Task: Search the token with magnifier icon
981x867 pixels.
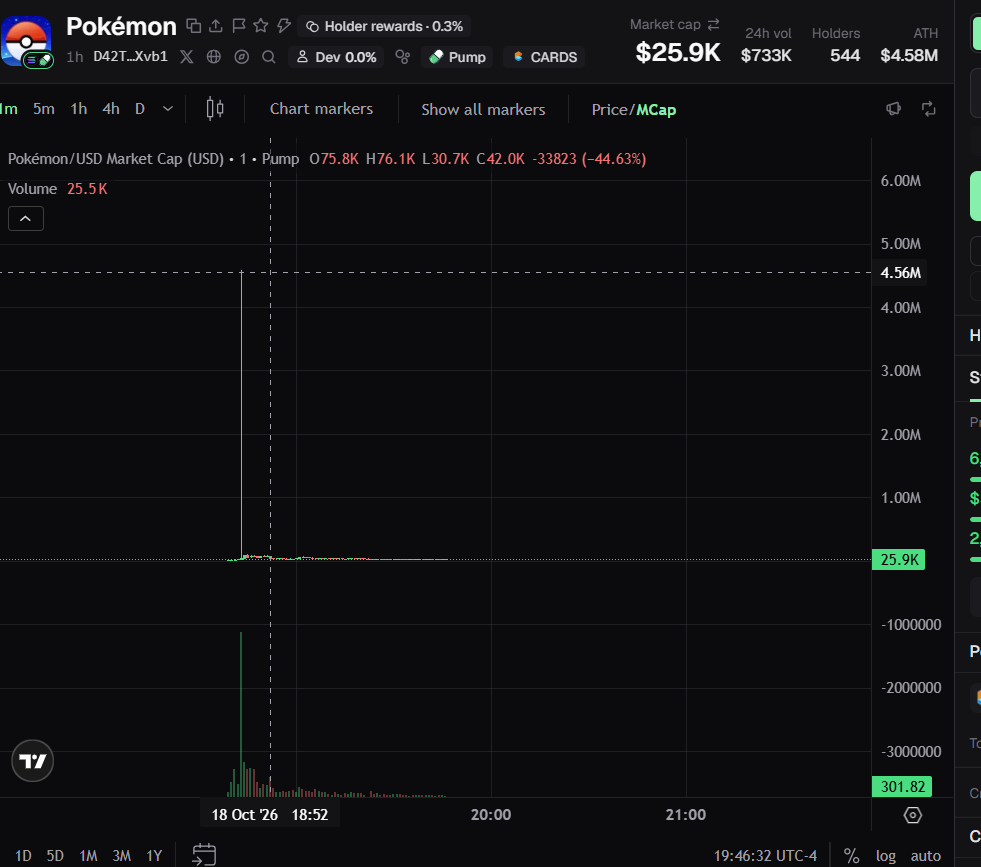Action: pos(269,57)
